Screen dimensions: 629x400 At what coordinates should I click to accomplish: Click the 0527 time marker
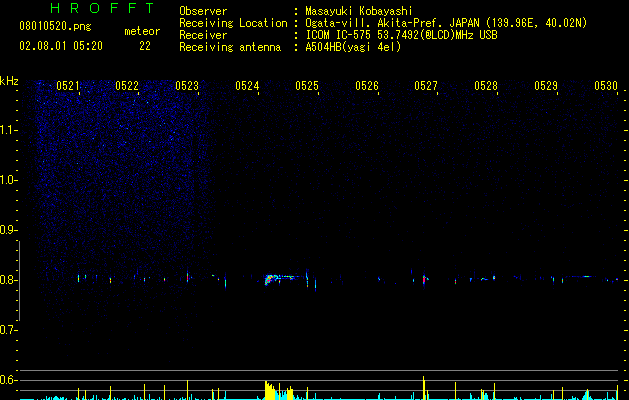[x=426, y=86]
